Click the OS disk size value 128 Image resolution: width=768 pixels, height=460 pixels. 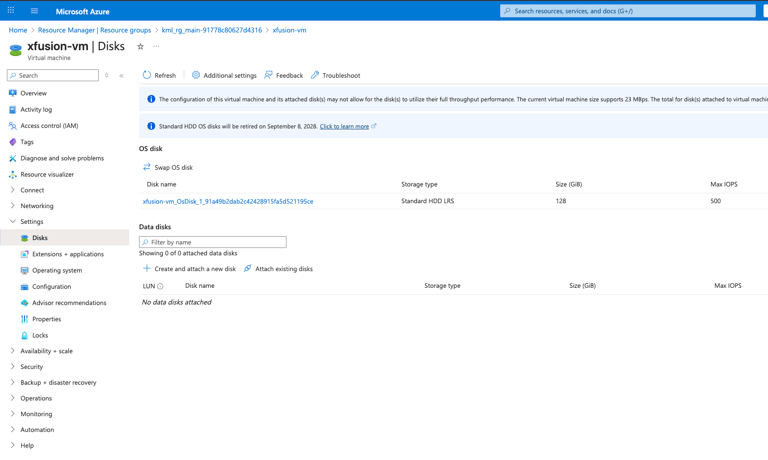(561, 201)
